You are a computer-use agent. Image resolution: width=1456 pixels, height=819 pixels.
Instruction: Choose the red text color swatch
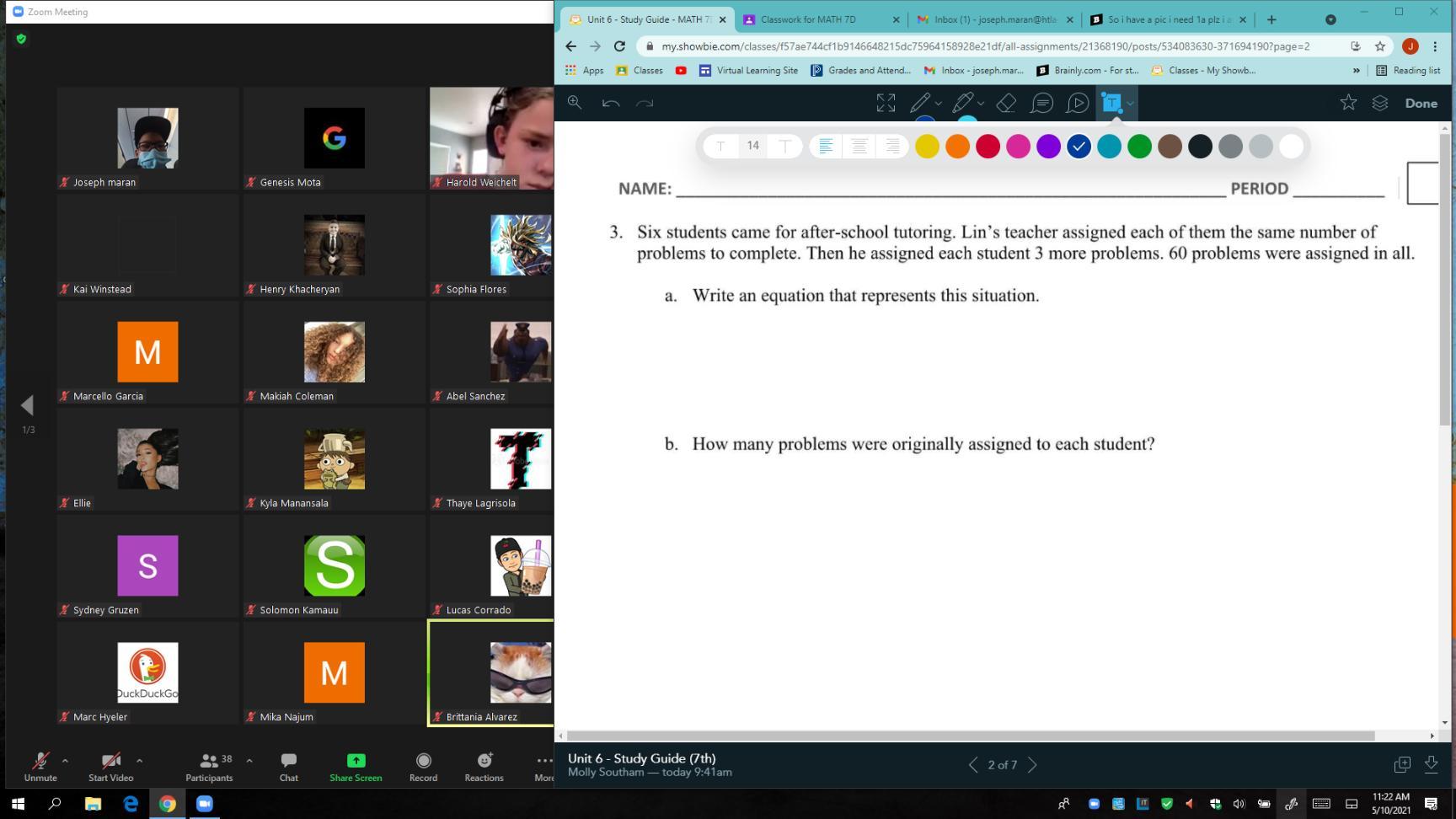(988, 147)
